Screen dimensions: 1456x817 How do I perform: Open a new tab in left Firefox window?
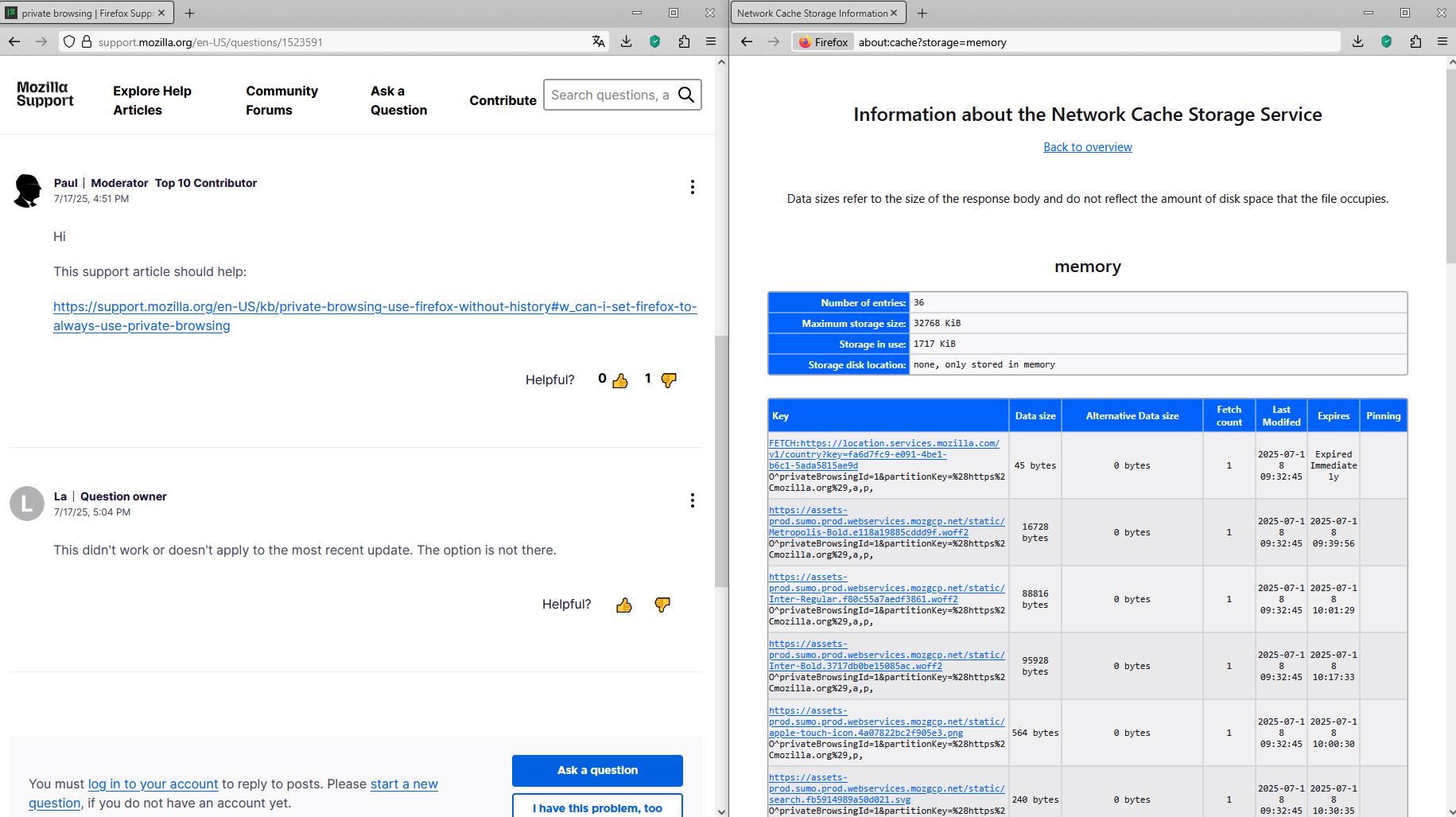(x=189, y=13)
